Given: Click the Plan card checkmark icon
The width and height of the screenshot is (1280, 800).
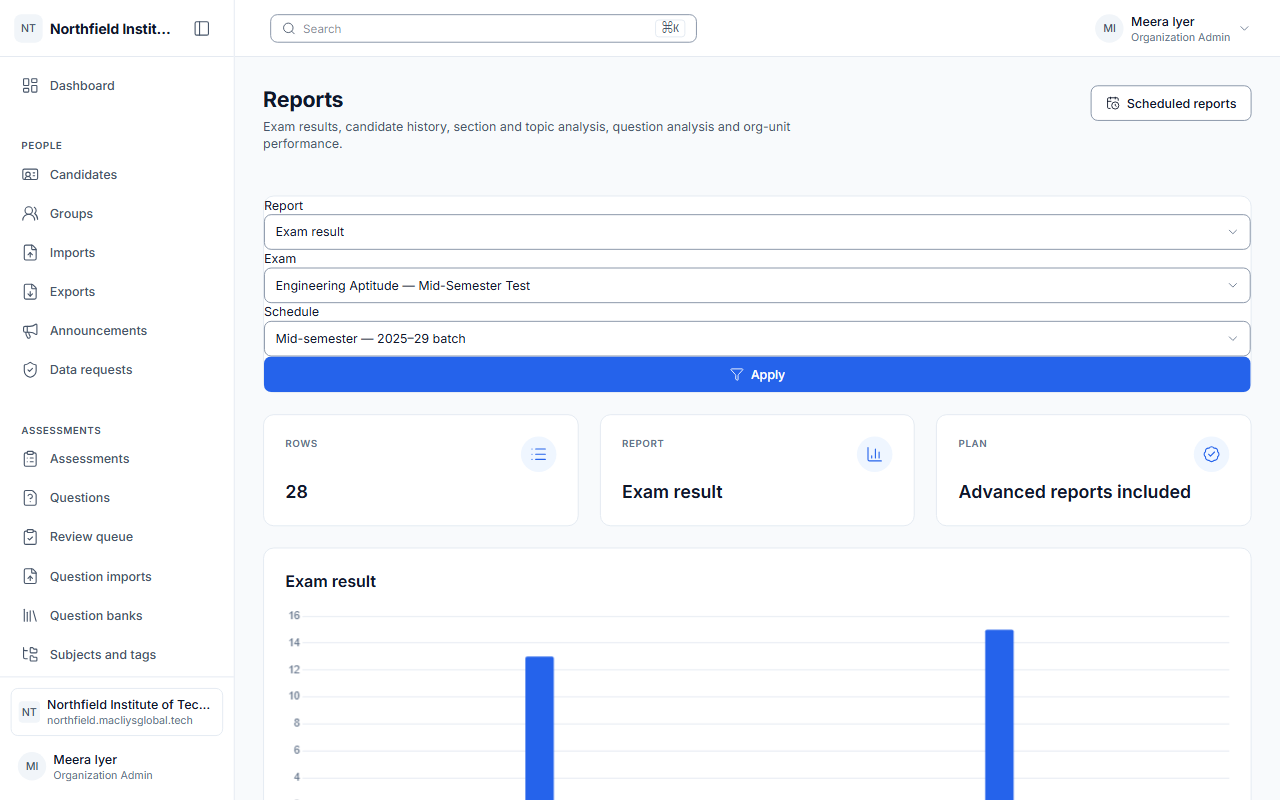Looking at the screenshot, I should 1212,455.
